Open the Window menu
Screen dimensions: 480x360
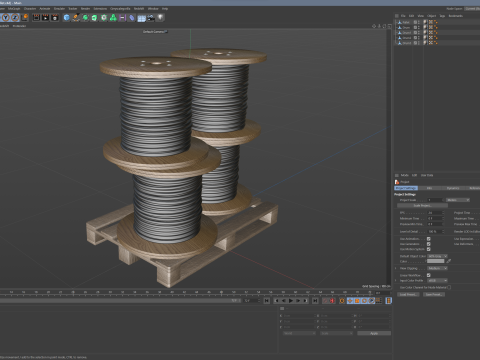(x=153, y=9)
